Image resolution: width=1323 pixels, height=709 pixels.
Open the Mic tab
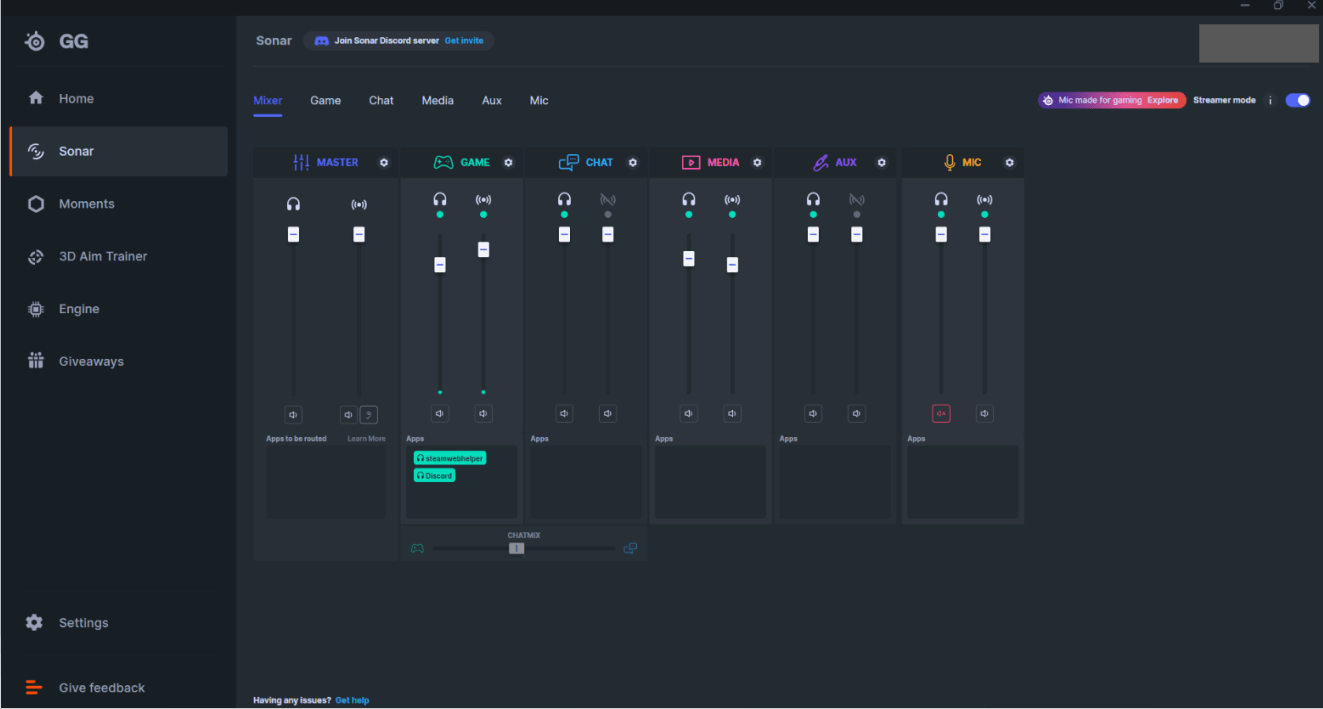tap(538, 100)
